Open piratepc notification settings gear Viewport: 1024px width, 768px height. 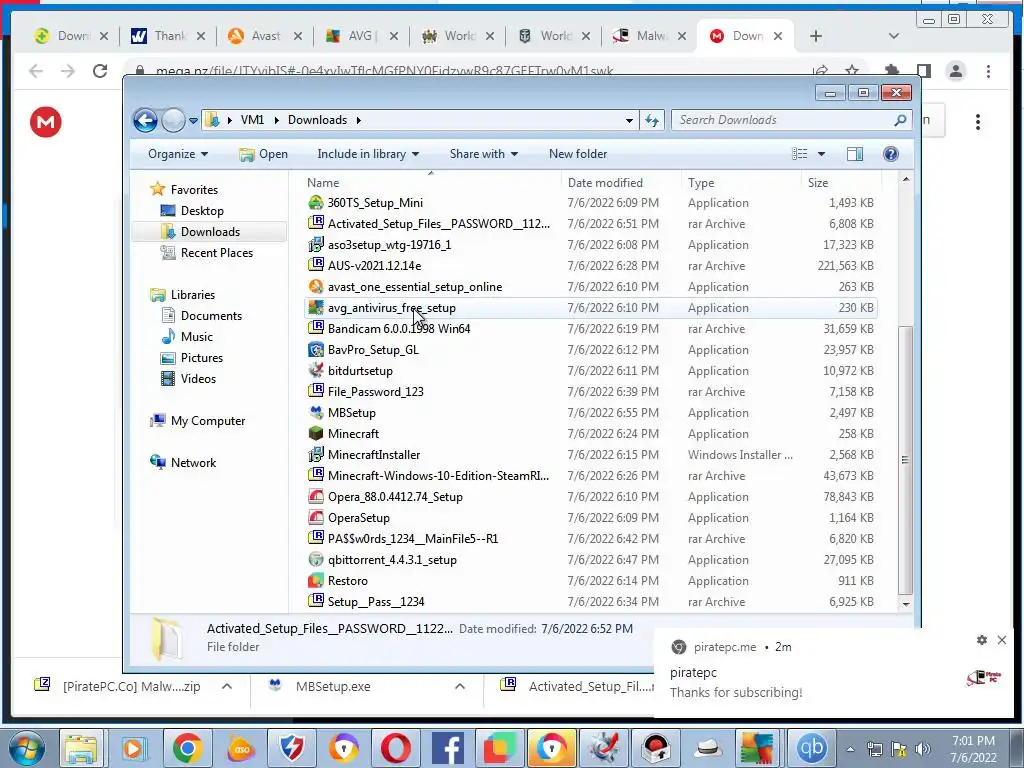pyautogui.click(x=982, y=640)
